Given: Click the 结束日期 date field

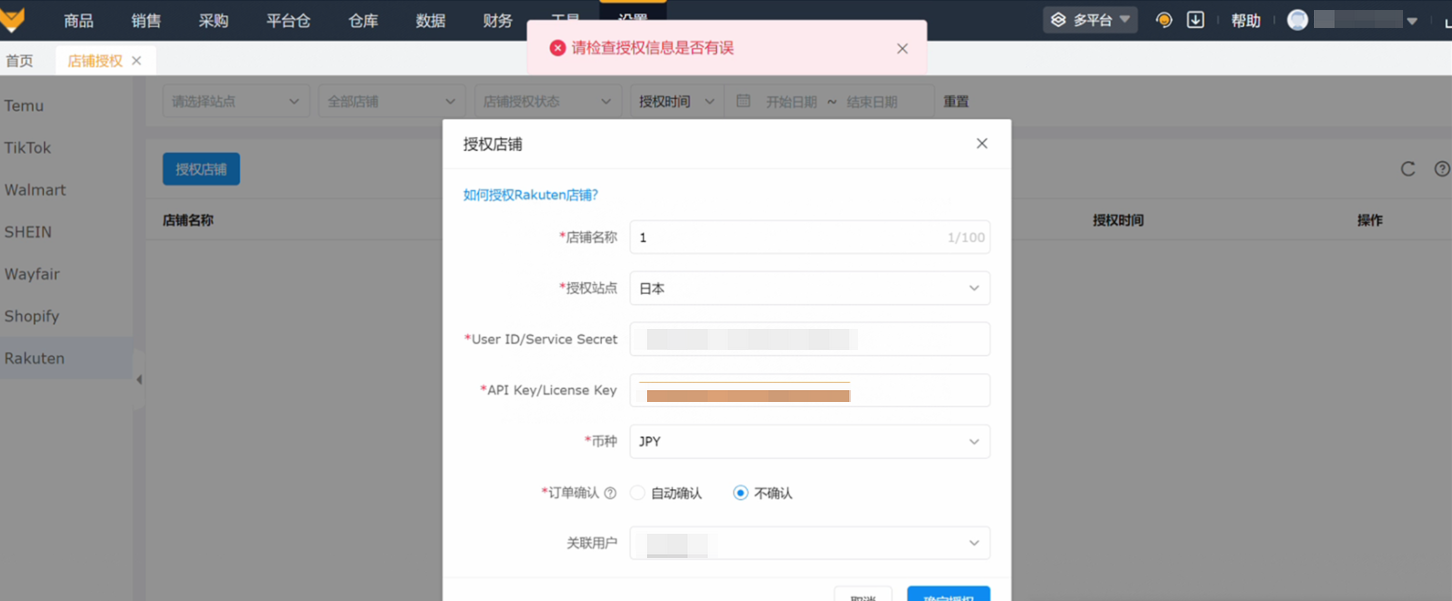Looking at the screenshot, I should (872, 101).
